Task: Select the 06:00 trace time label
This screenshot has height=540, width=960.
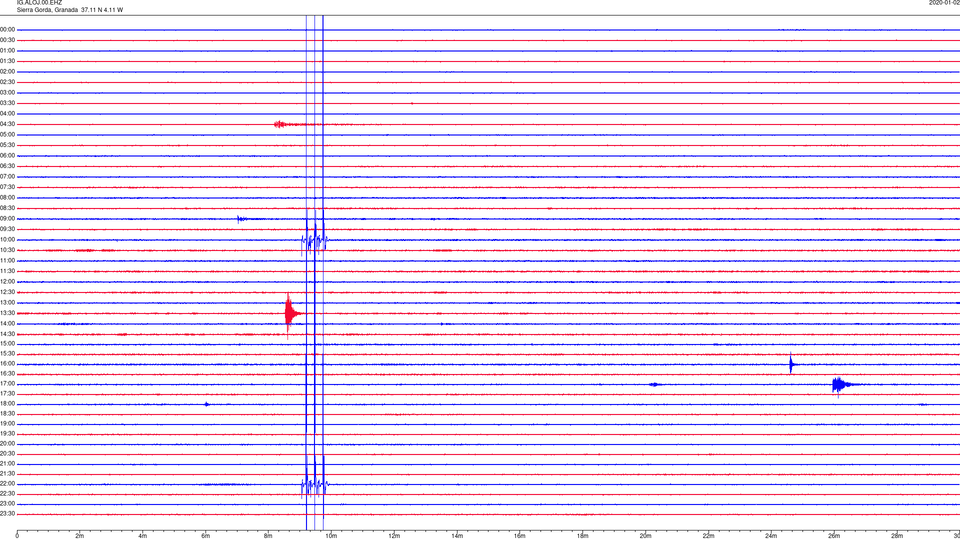Action: coord(7,156)
